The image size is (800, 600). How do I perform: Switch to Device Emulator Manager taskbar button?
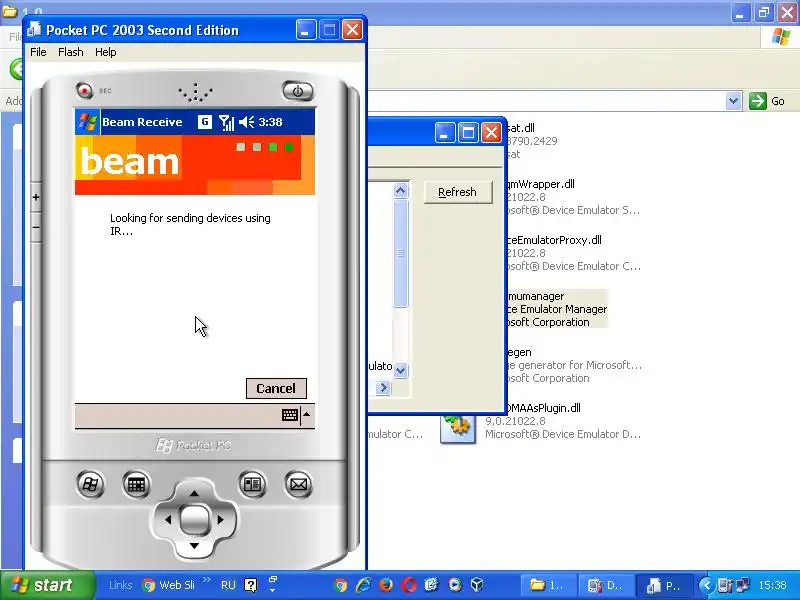(x=606, y=585)
